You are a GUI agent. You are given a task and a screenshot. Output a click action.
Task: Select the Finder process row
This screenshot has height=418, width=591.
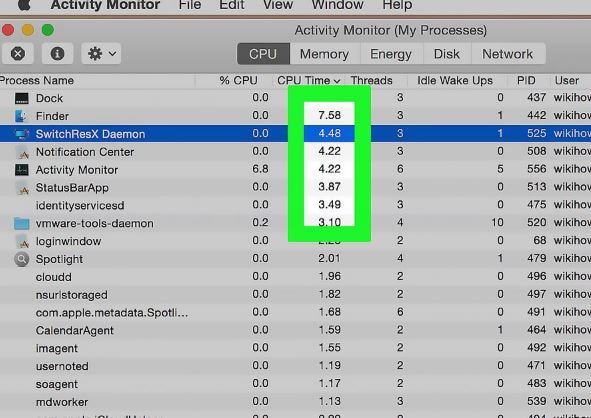pyautogui.click(x=296, y=116)
